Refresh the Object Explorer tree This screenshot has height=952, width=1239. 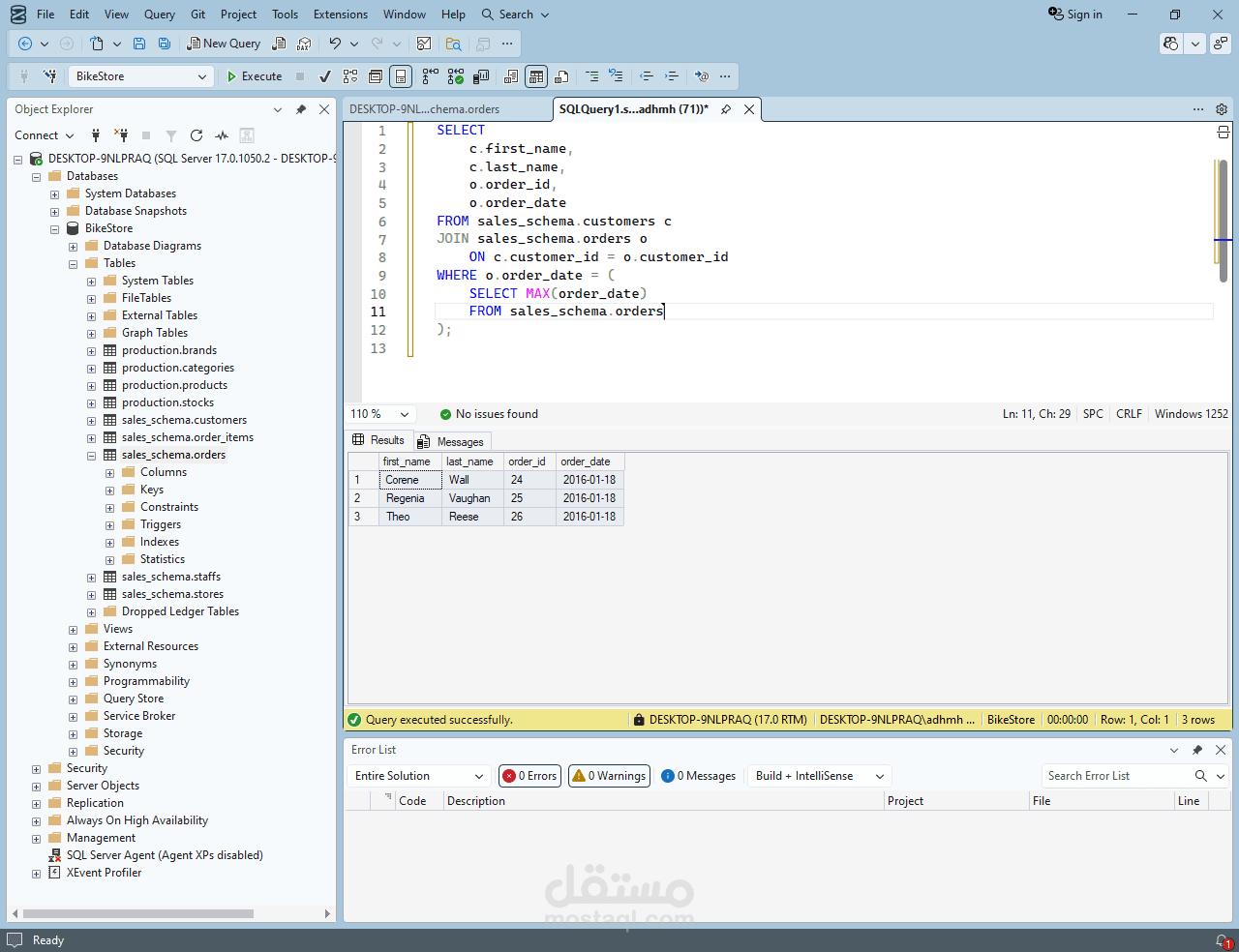[x=197, y=135]
